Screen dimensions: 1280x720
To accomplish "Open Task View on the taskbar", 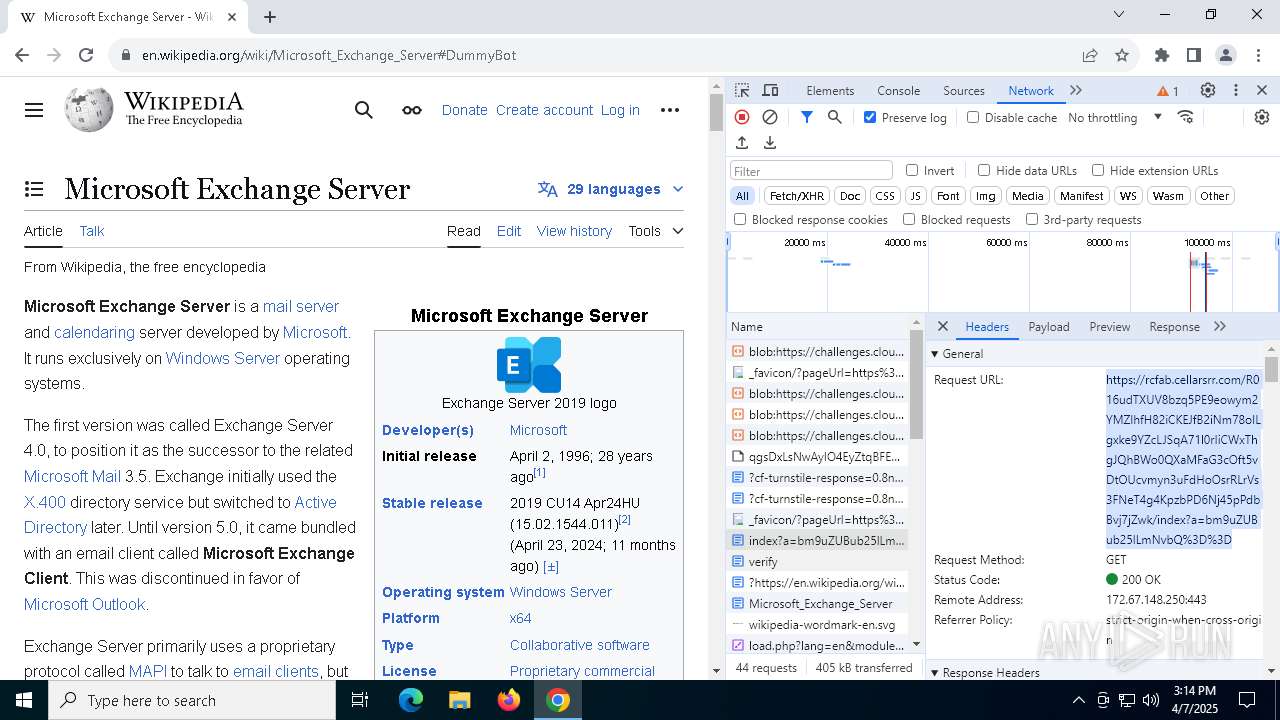I will click(x=360, y=700).
